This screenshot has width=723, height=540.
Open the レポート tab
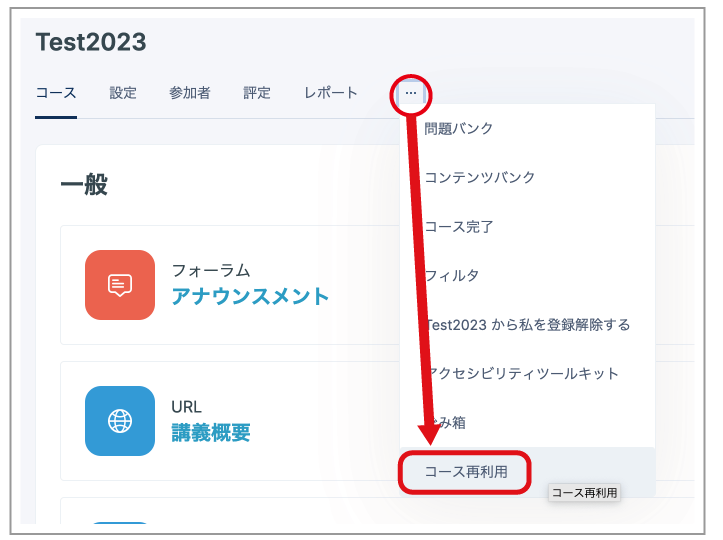(331, 93)
